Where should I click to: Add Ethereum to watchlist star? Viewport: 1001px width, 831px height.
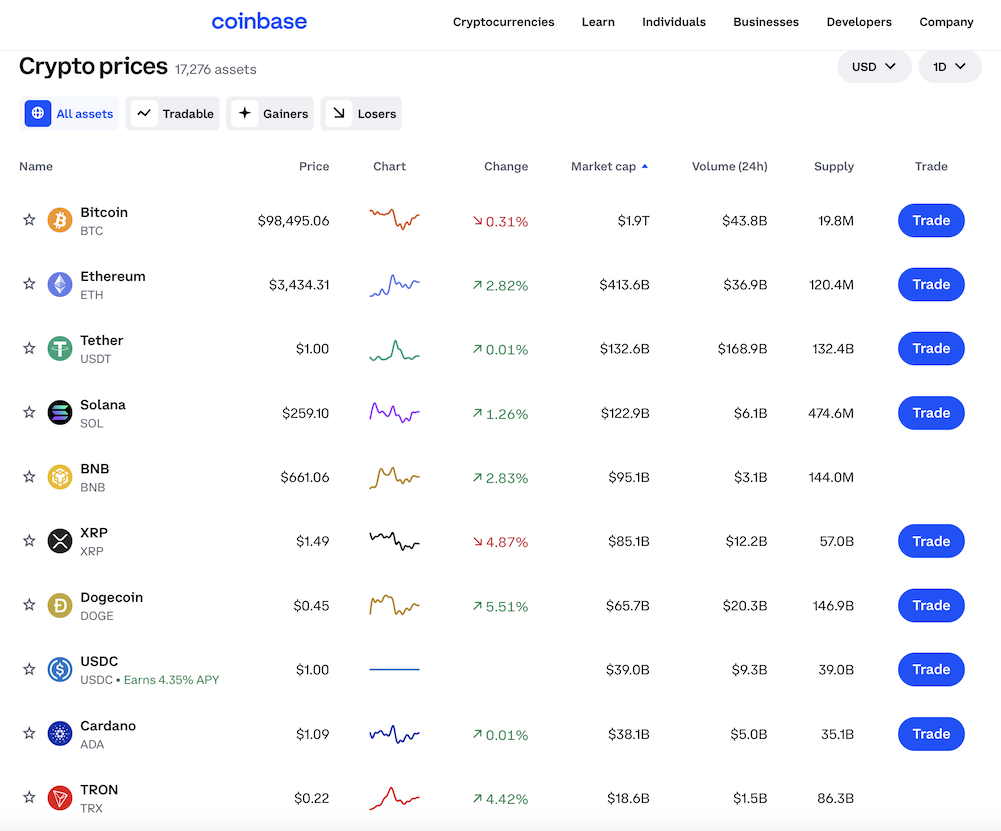(x=29, y=284)
